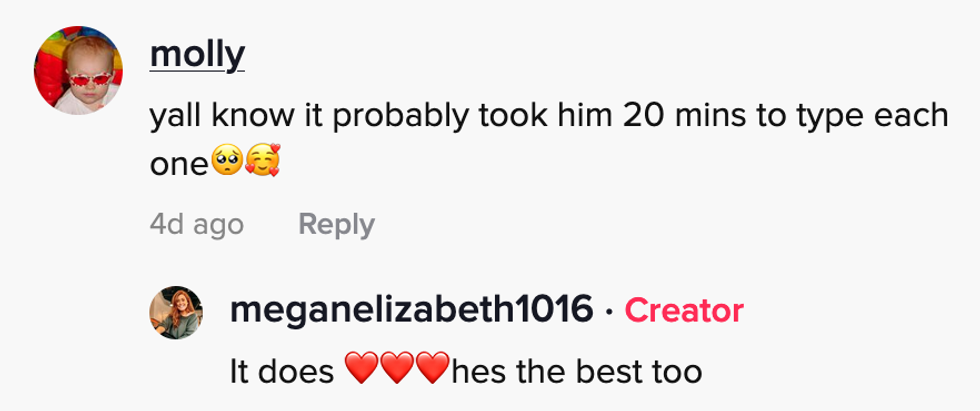Viewport: 980px width, 411px height.
Task: Open meganelizabeth1016's profile avatar
Action: (x=176, y=312)
